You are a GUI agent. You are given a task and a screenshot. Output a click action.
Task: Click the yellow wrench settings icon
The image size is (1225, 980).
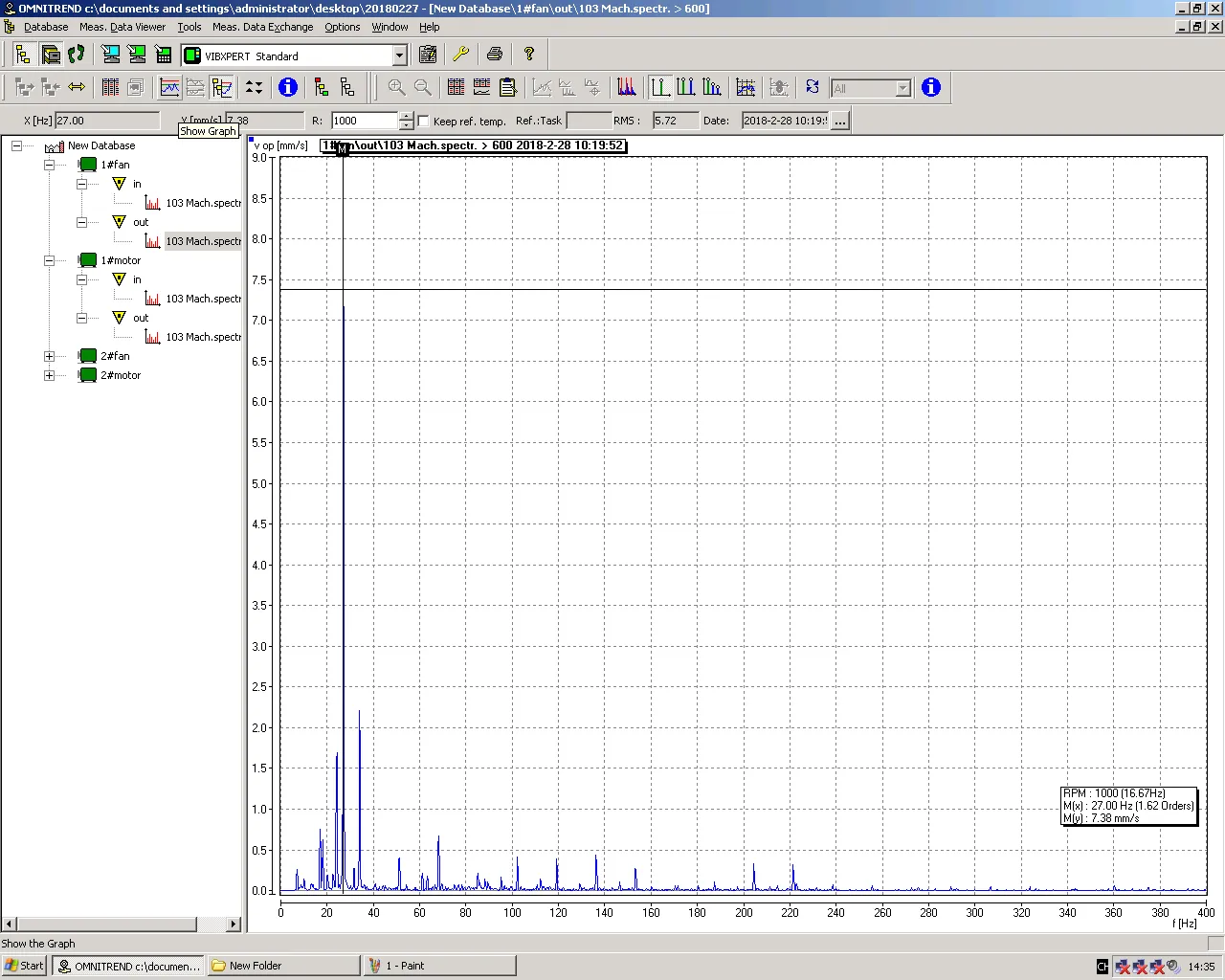tap(460, 55)
